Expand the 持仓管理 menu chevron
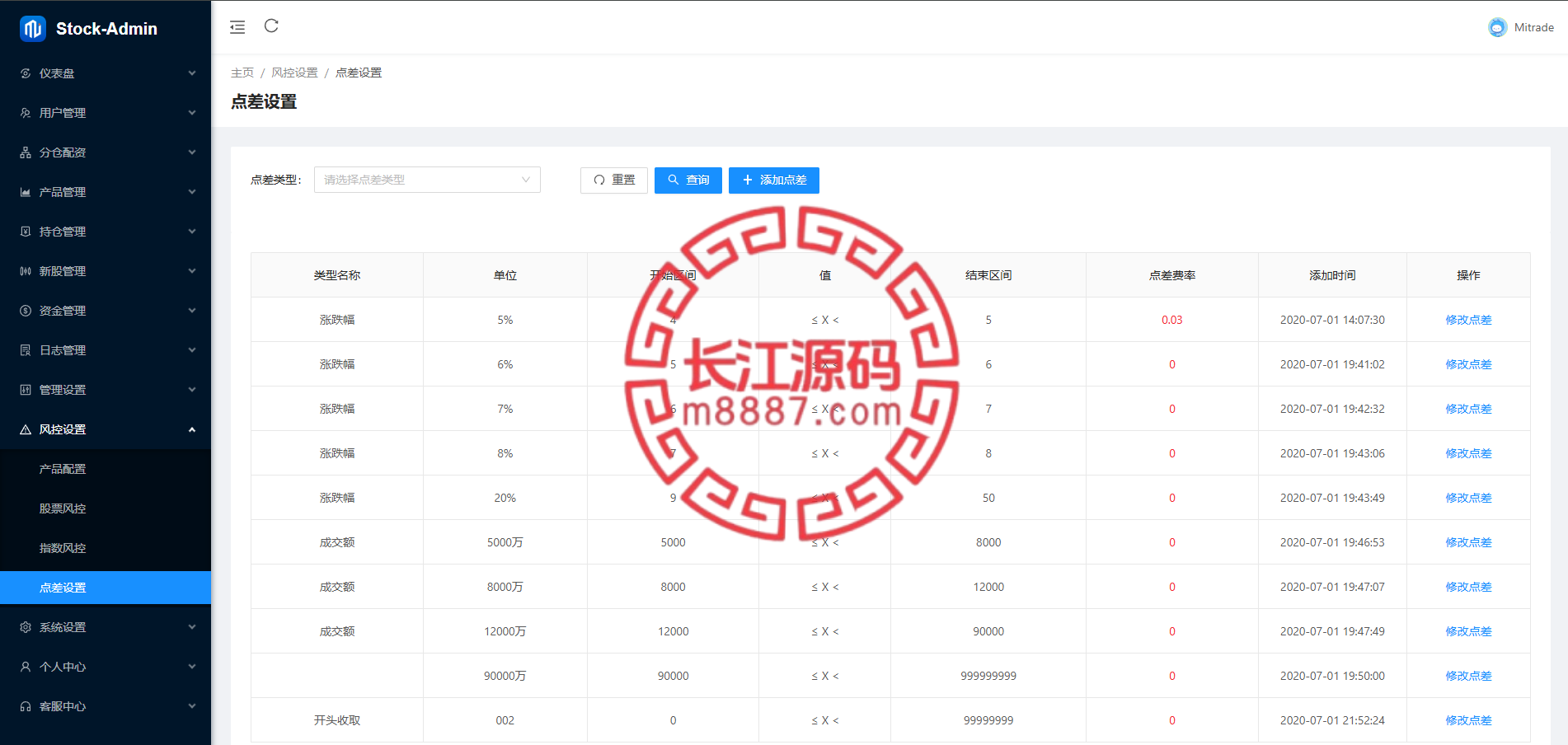 pos(192,232)
